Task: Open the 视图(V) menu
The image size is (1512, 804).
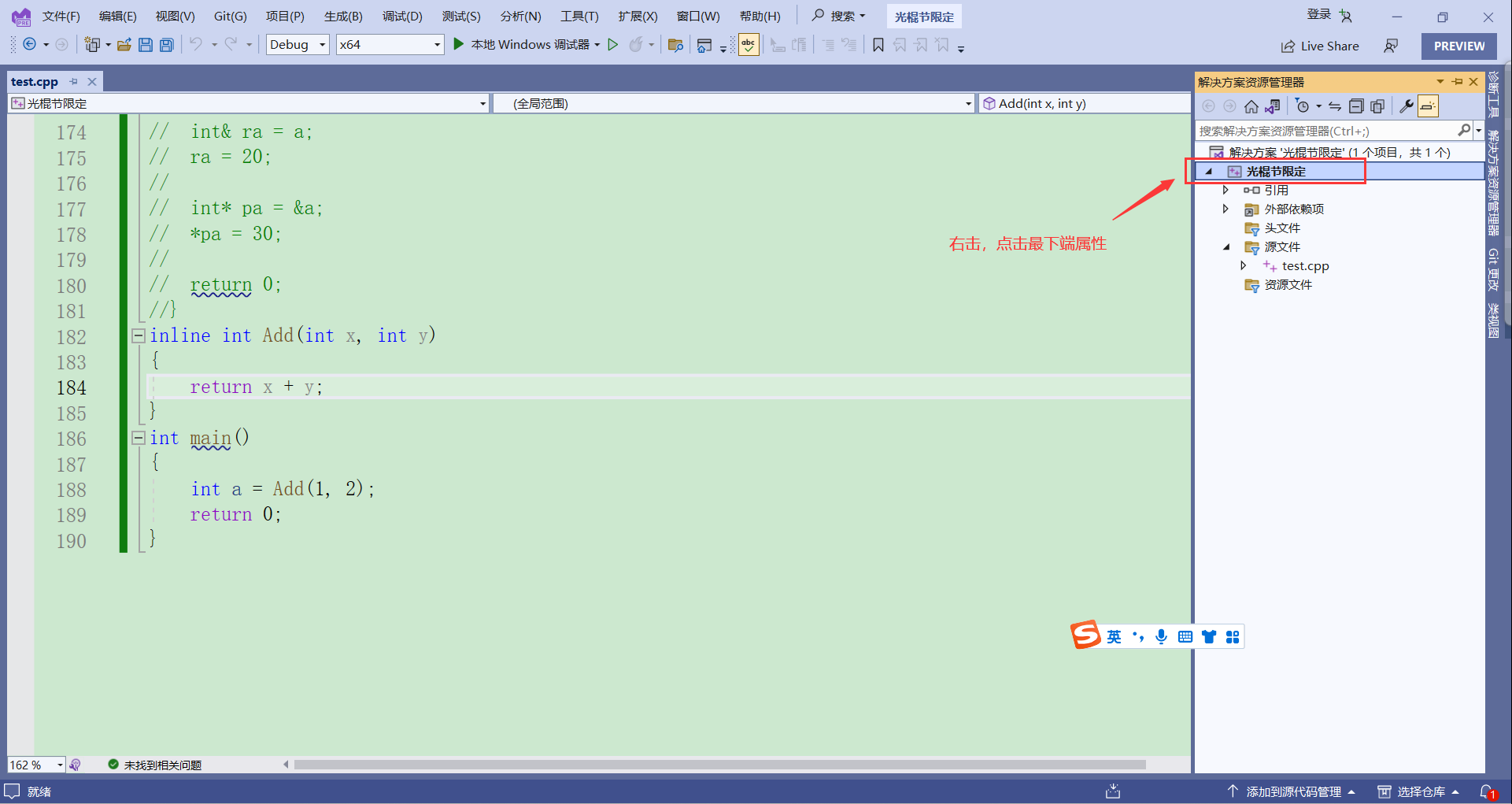Action: [175, 16]
